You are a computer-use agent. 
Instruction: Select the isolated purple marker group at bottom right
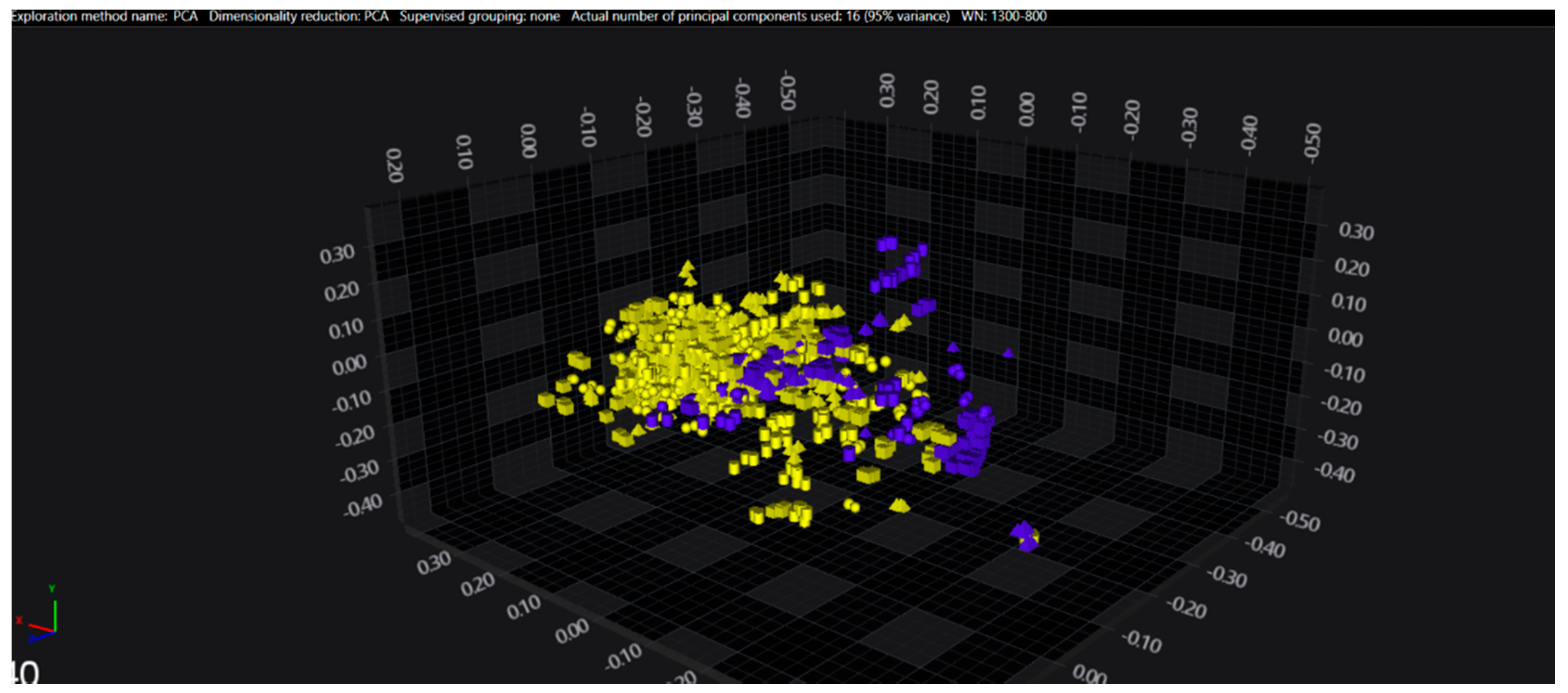point(1025,536)
